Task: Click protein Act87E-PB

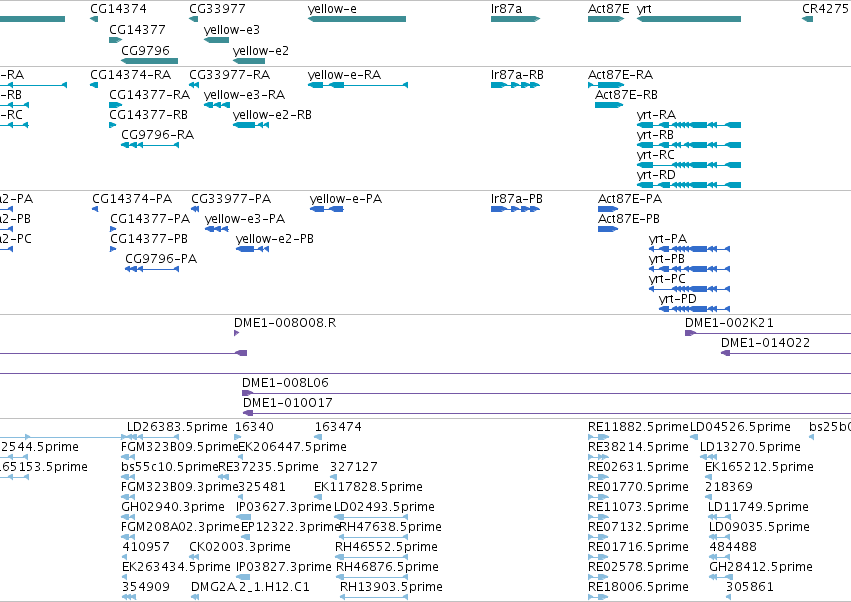Action: [628, 219]
